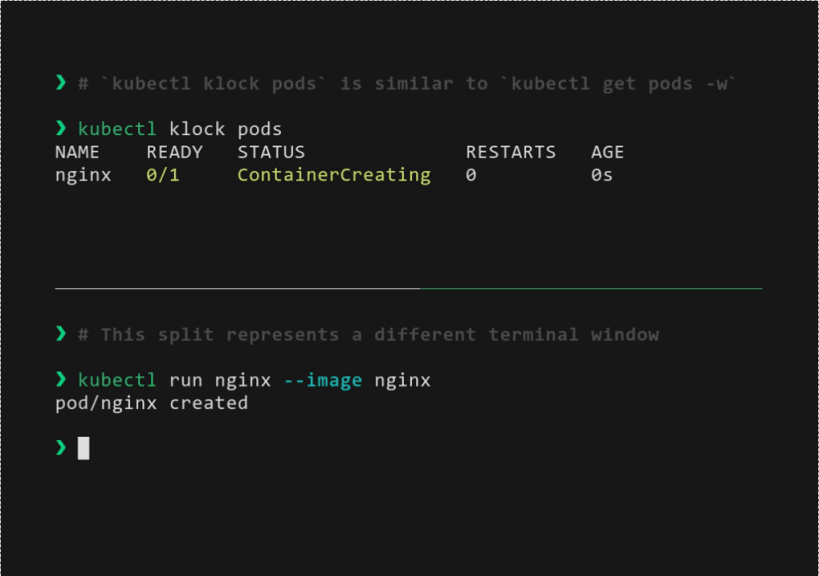
Task: Click the --image flag in the run command
Action: 323,380
